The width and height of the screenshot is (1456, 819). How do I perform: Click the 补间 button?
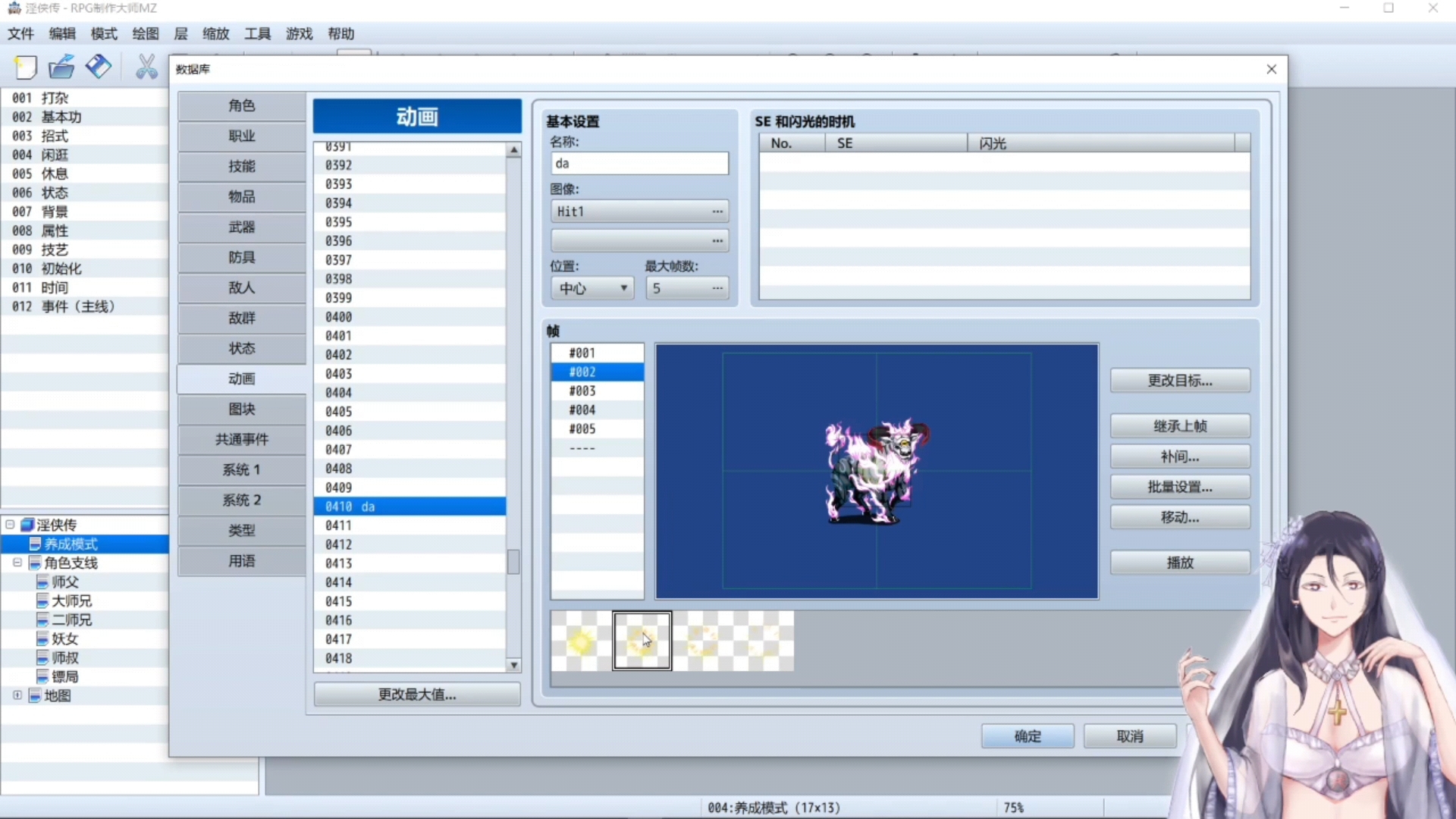coord(1180,457)
